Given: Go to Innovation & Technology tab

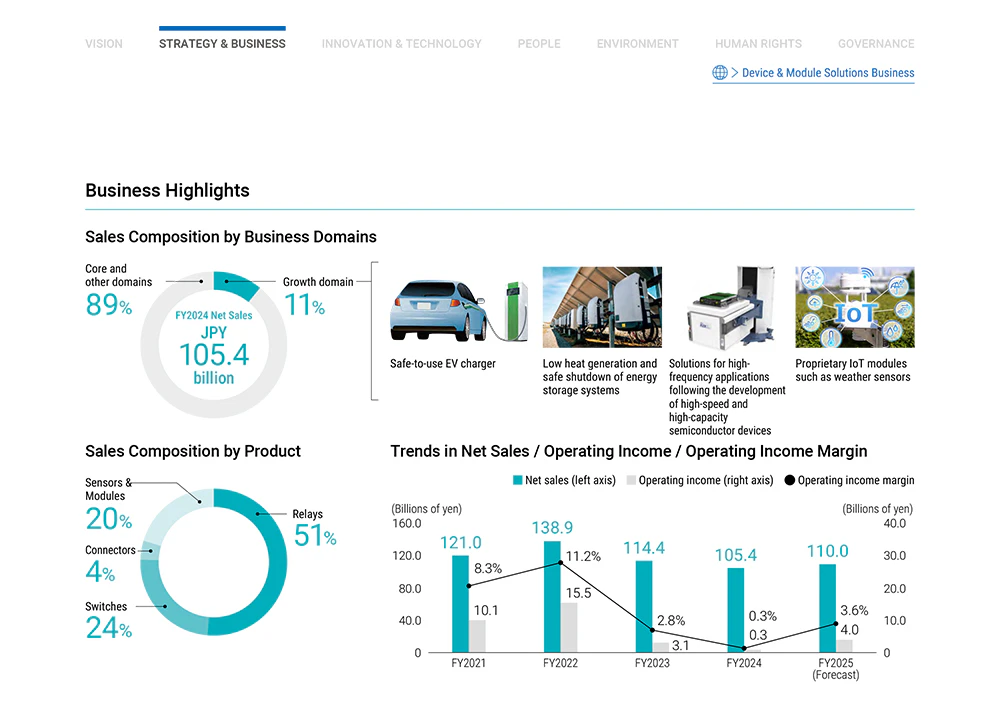Looking at the screenshot, I should [x=401, y=44].
